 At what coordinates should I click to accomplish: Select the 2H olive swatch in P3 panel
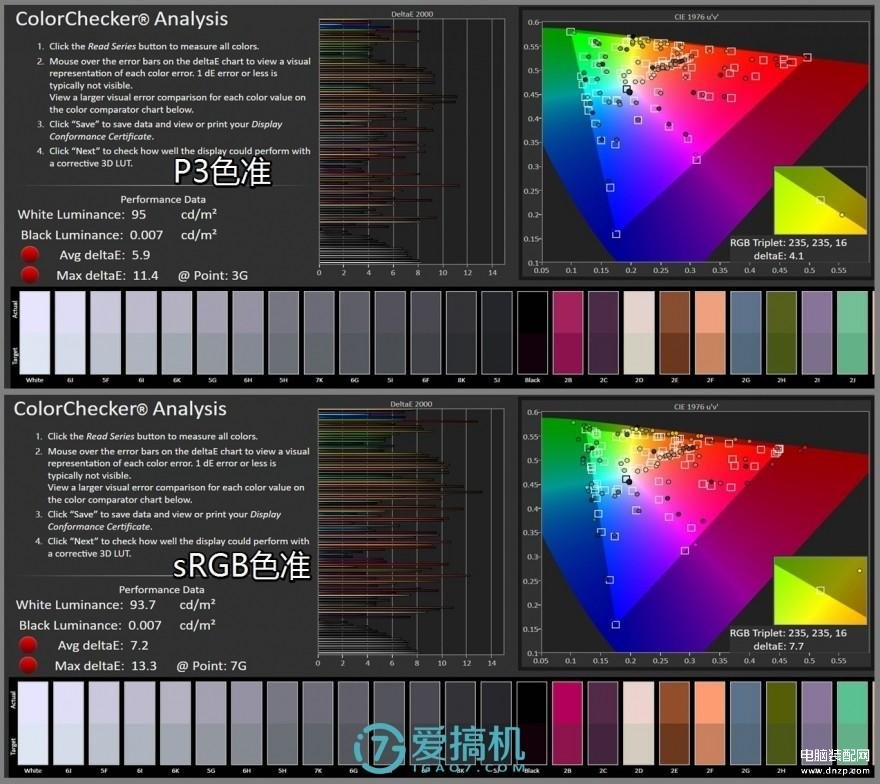(781, 332)
